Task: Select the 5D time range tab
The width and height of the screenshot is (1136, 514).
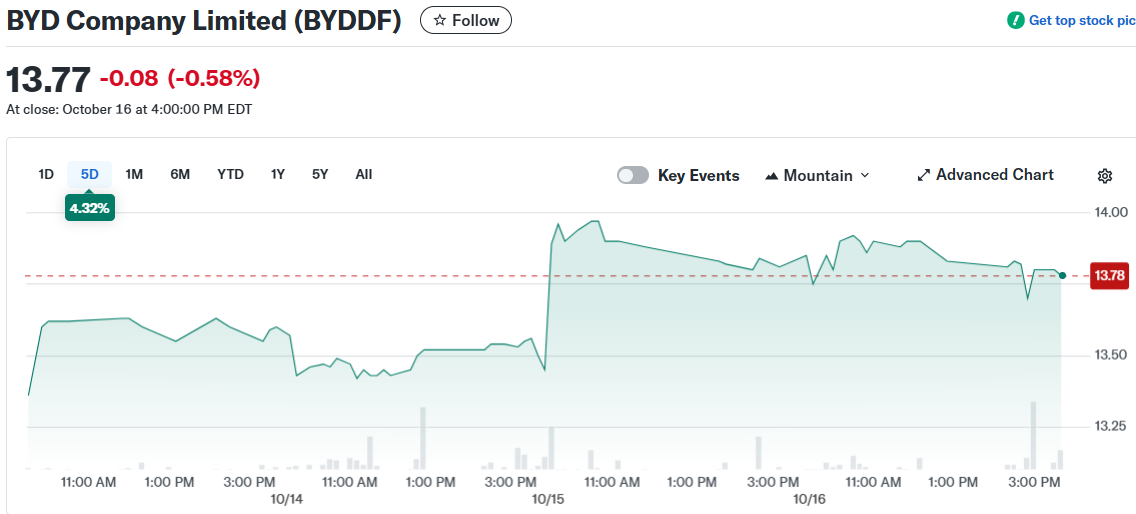Action: click(x=90, y=174)
